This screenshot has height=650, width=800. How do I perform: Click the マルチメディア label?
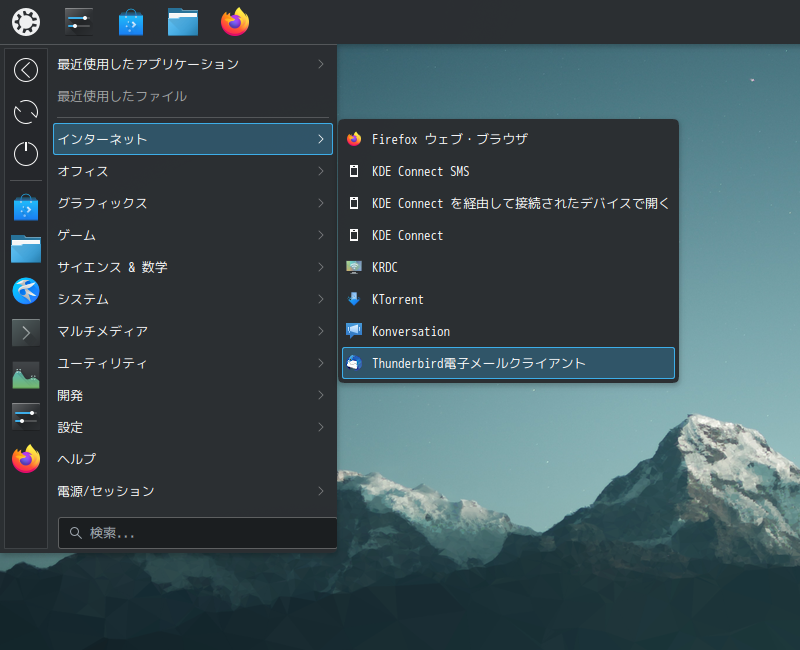coord(103,331)
